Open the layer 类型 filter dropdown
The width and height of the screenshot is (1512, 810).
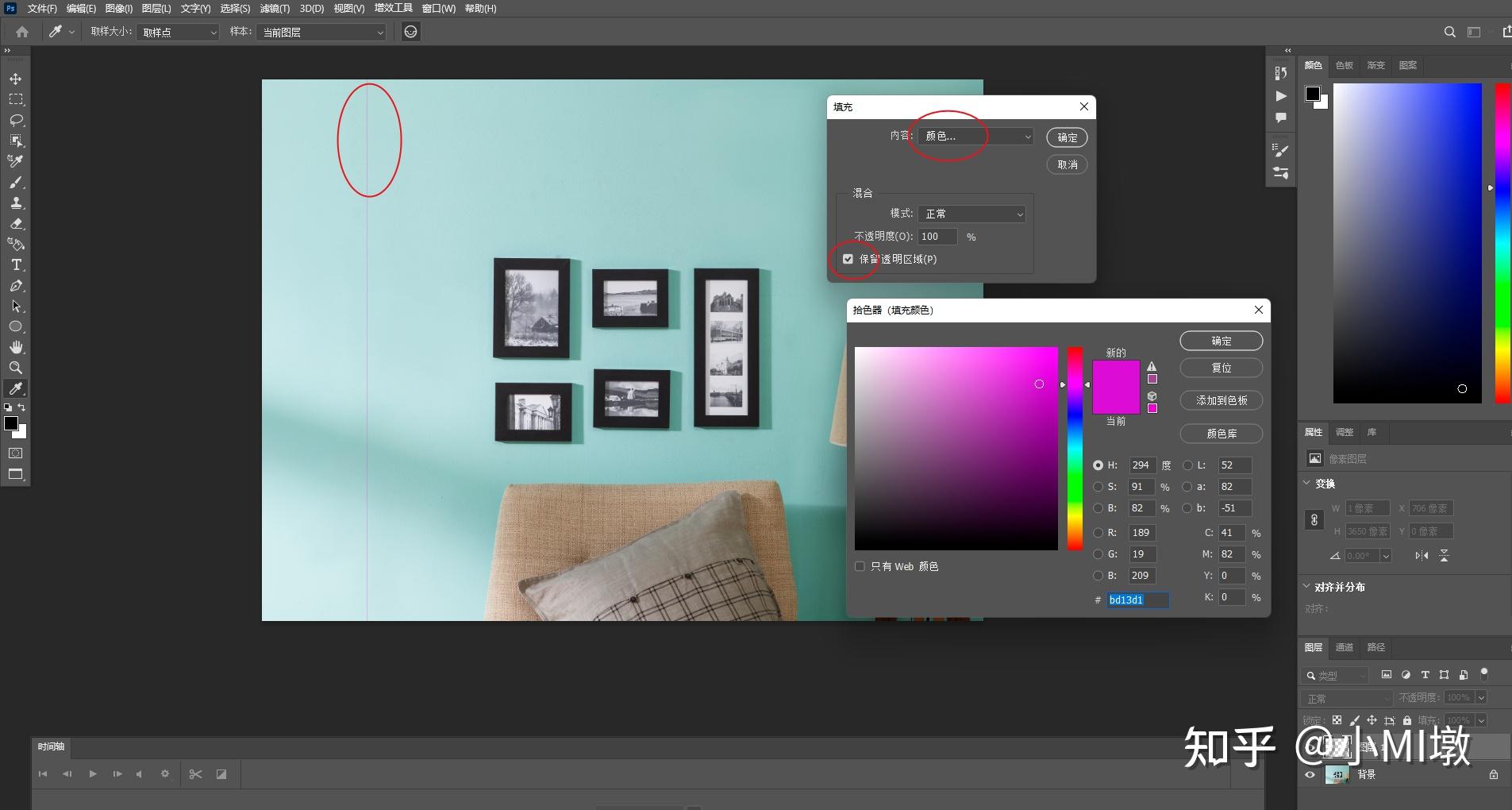tap(1336, 676)
